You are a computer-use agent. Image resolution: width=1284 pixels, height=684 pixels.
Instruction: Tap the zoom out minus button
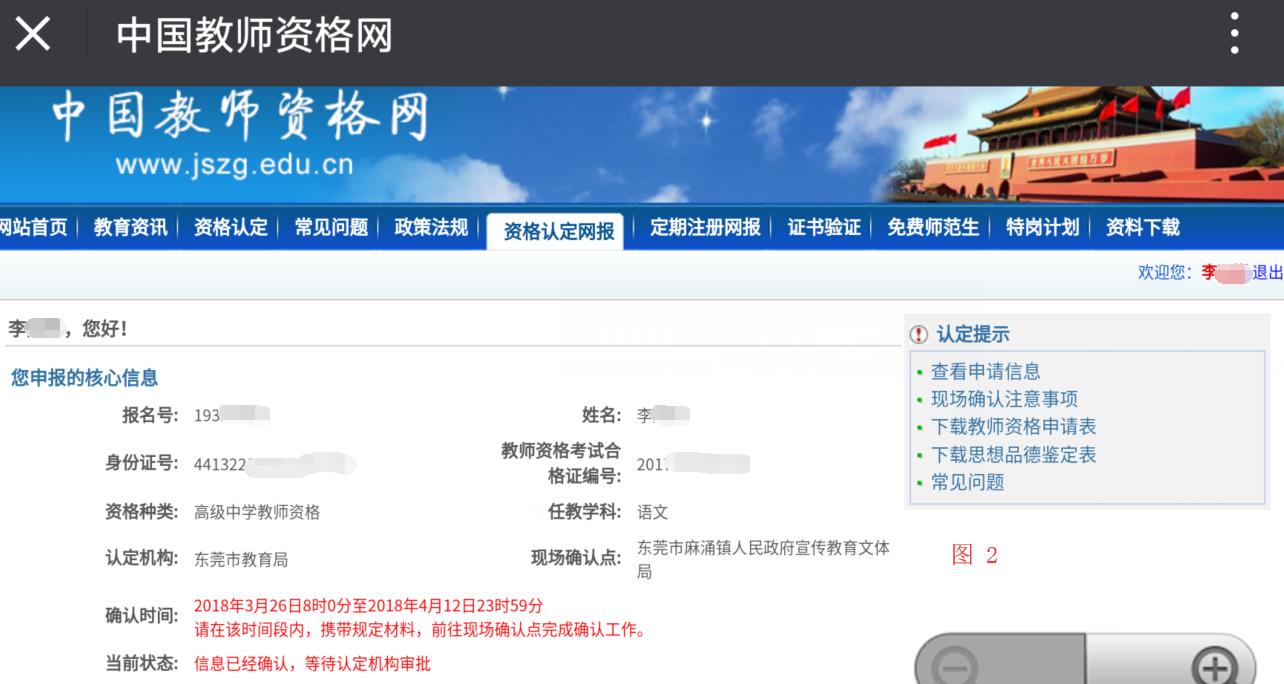(957, 667)
